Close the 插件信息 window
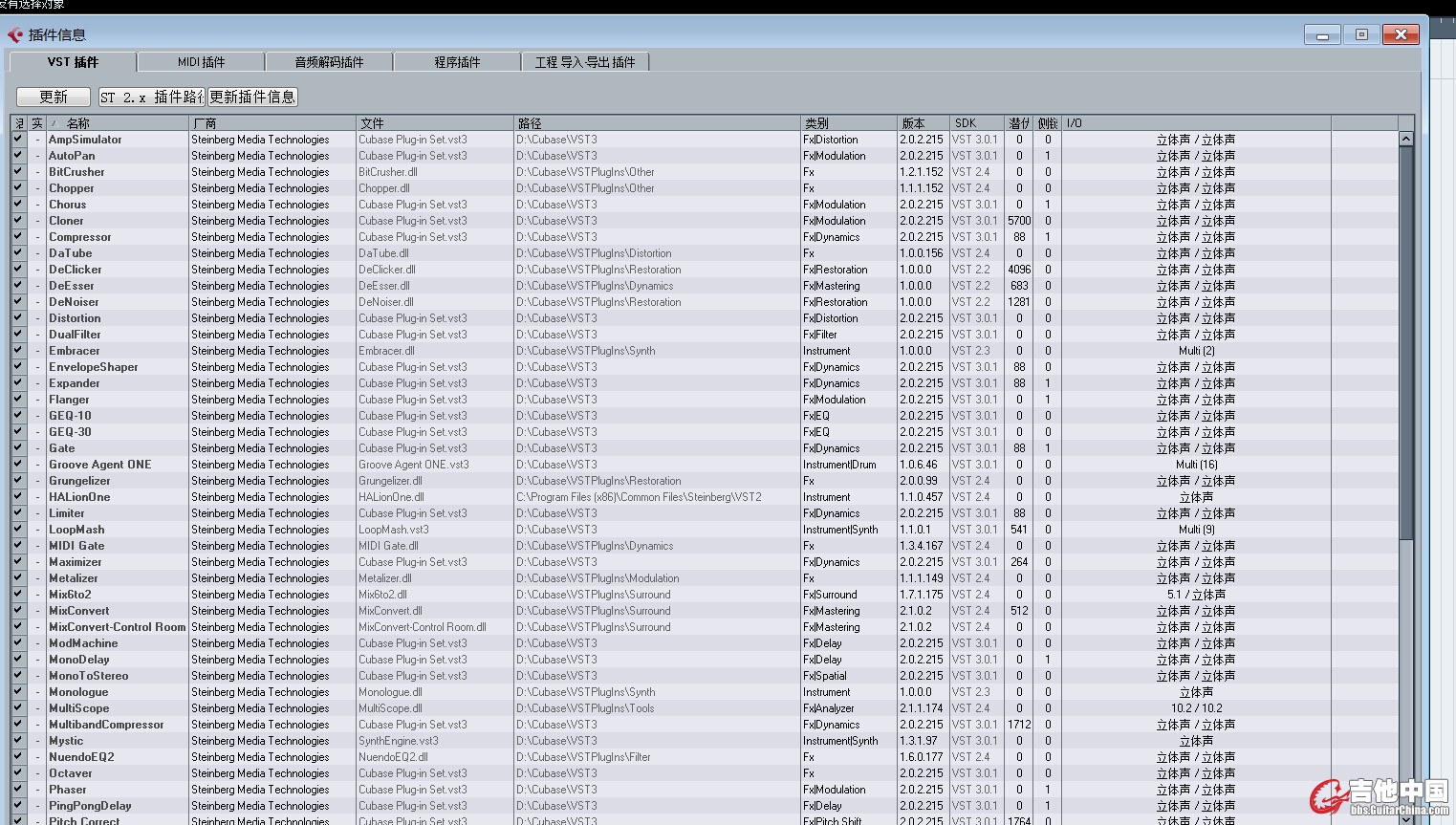 pos(1401,35)
